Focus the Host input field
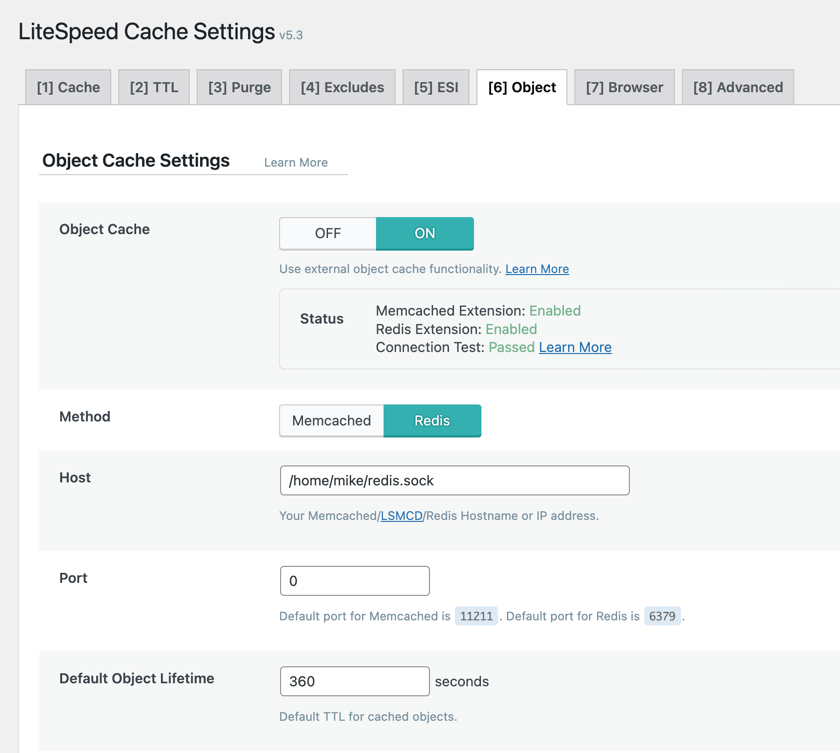This screenshot has height=753, width=840. point(455,480)
